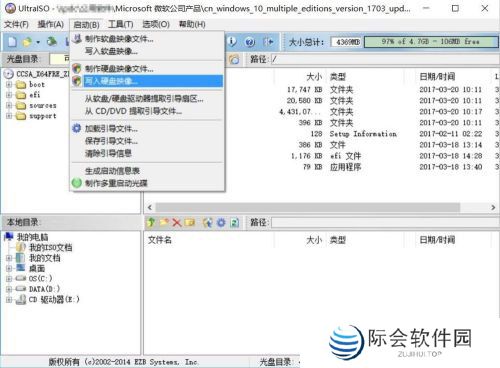Click the new folder icon in local toolbar
This screenshot has width=500, height=368.
tap(164, 222)
